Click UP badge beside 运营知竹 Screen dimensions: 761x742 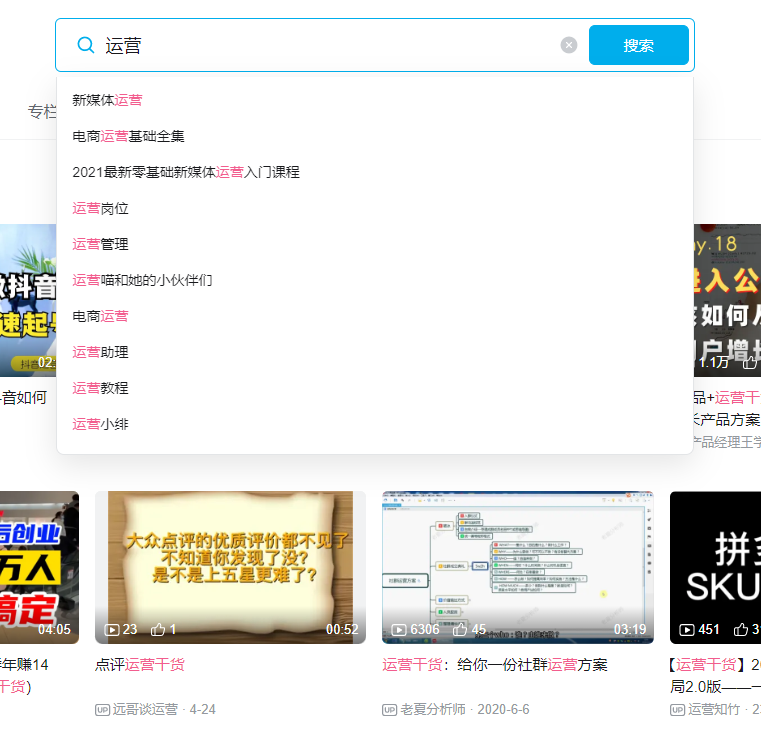pos(678,710)
